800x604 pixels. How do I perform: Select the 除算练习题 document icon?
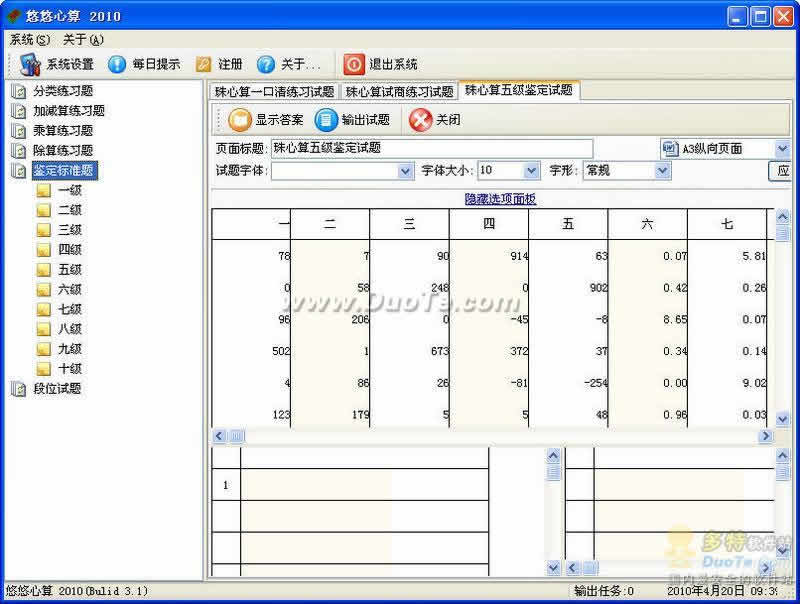pyautogui.click(x=18, y=151)
